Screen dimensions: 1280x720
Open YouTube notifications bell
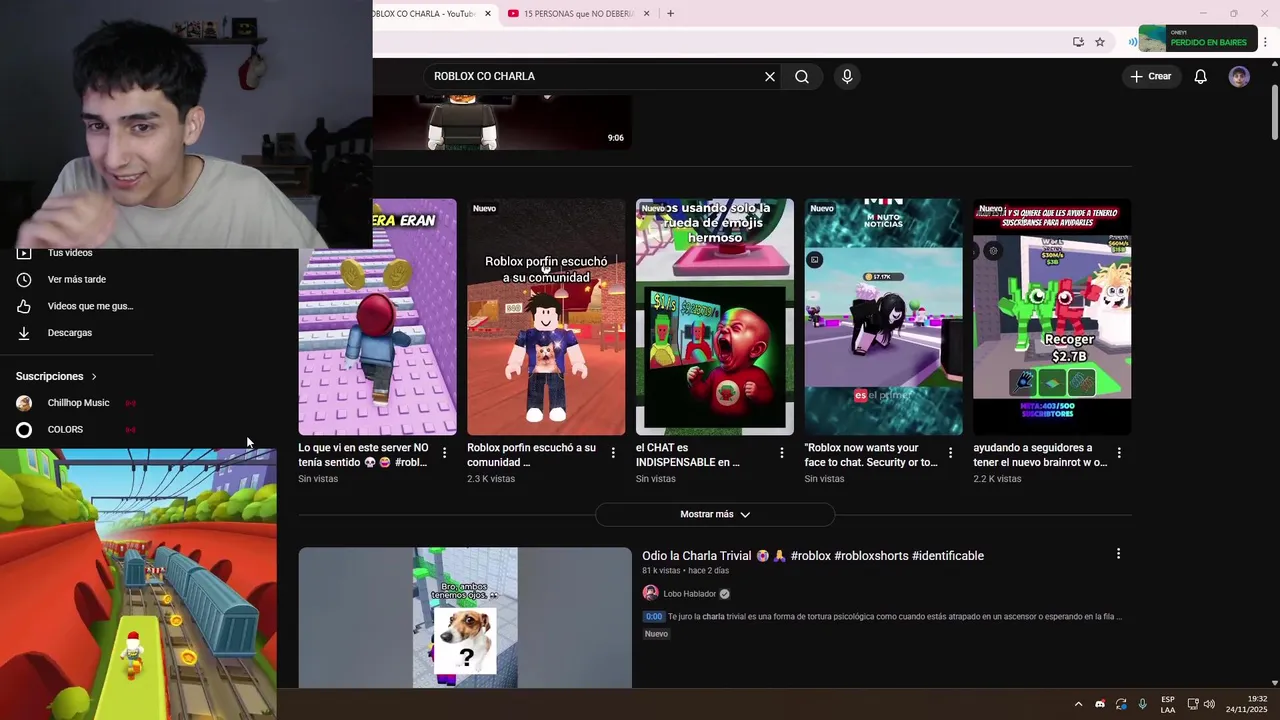click(x=1201, y=76)
